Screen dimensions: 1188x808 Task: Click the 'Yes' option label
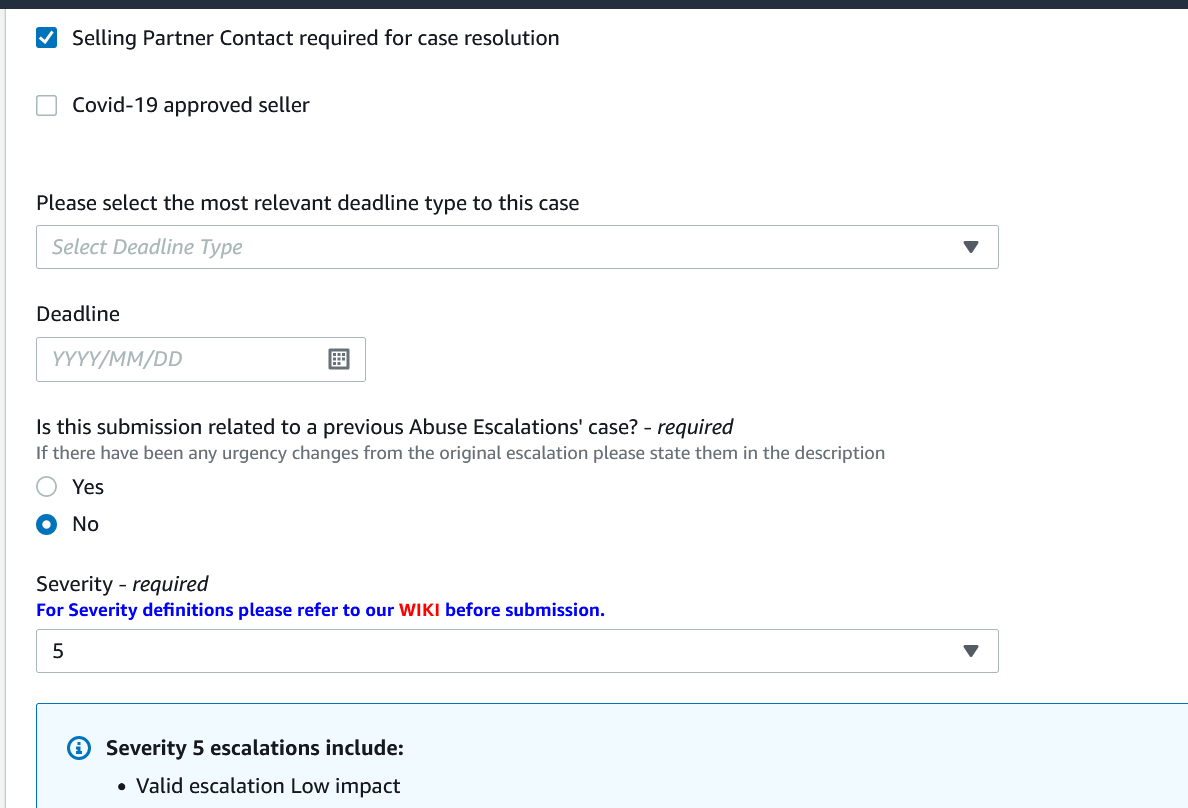click(x=88, y=487)
